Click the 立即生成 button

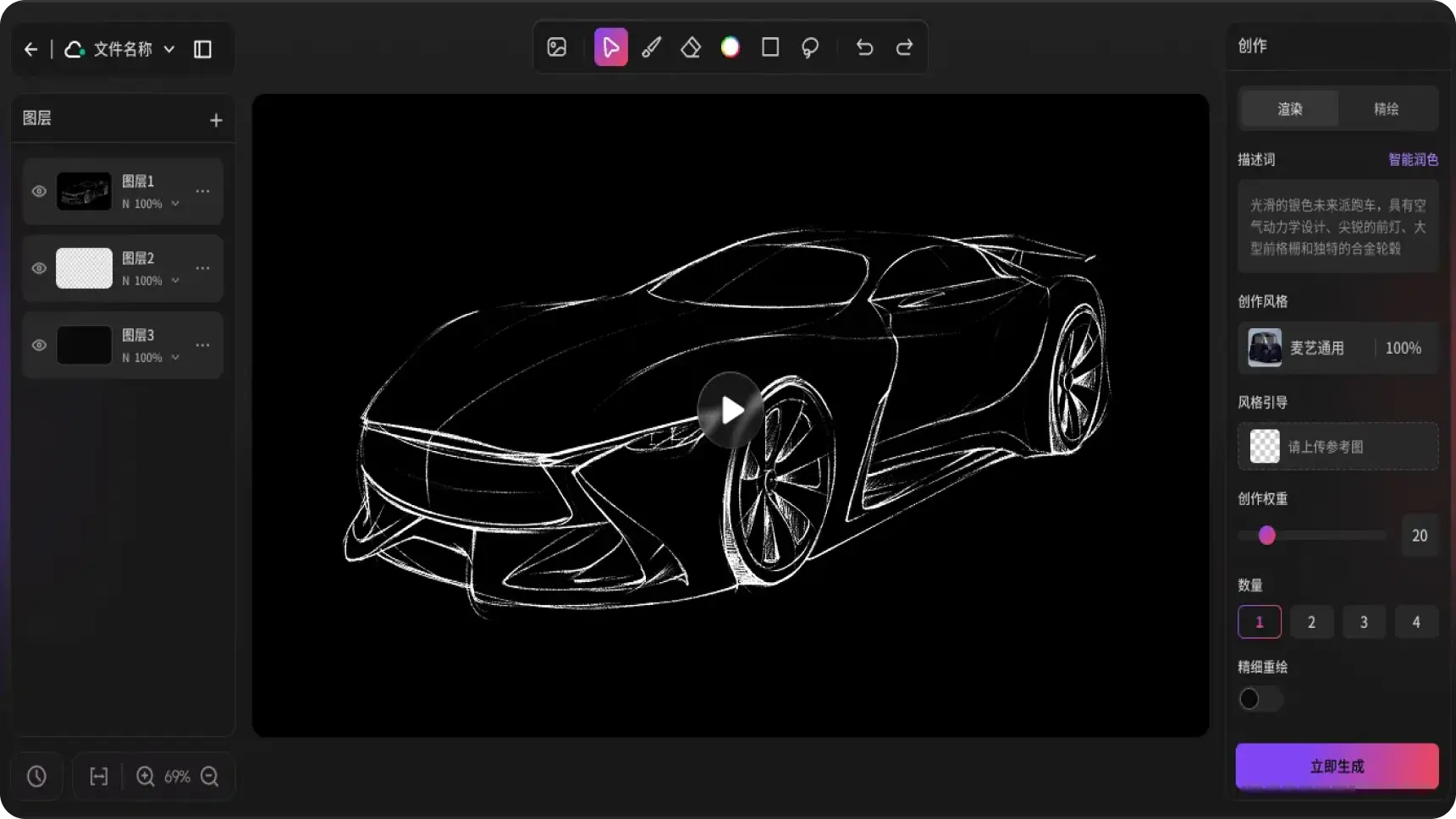(1337, 766)
